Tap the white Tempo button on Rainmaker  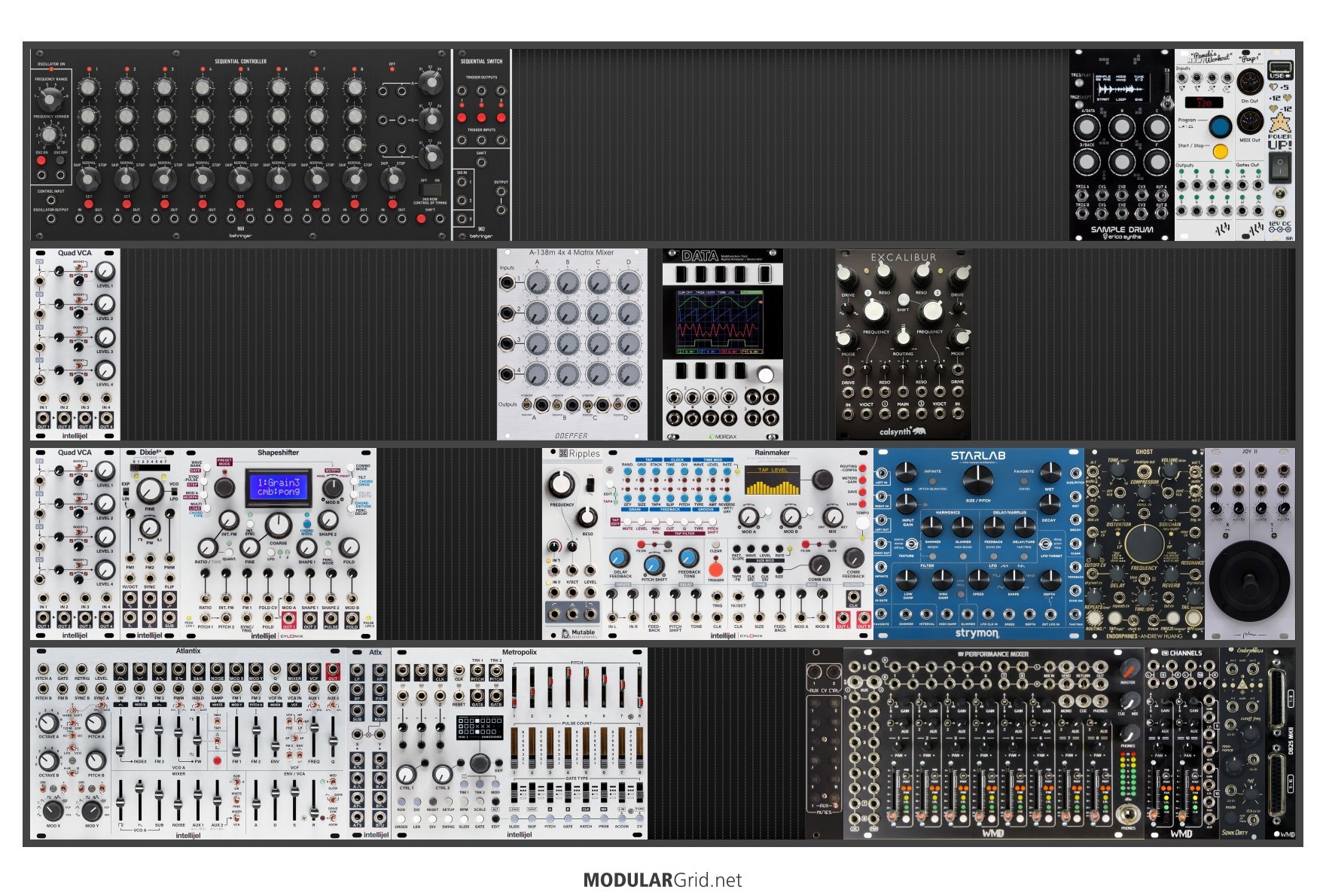[862, 523]
